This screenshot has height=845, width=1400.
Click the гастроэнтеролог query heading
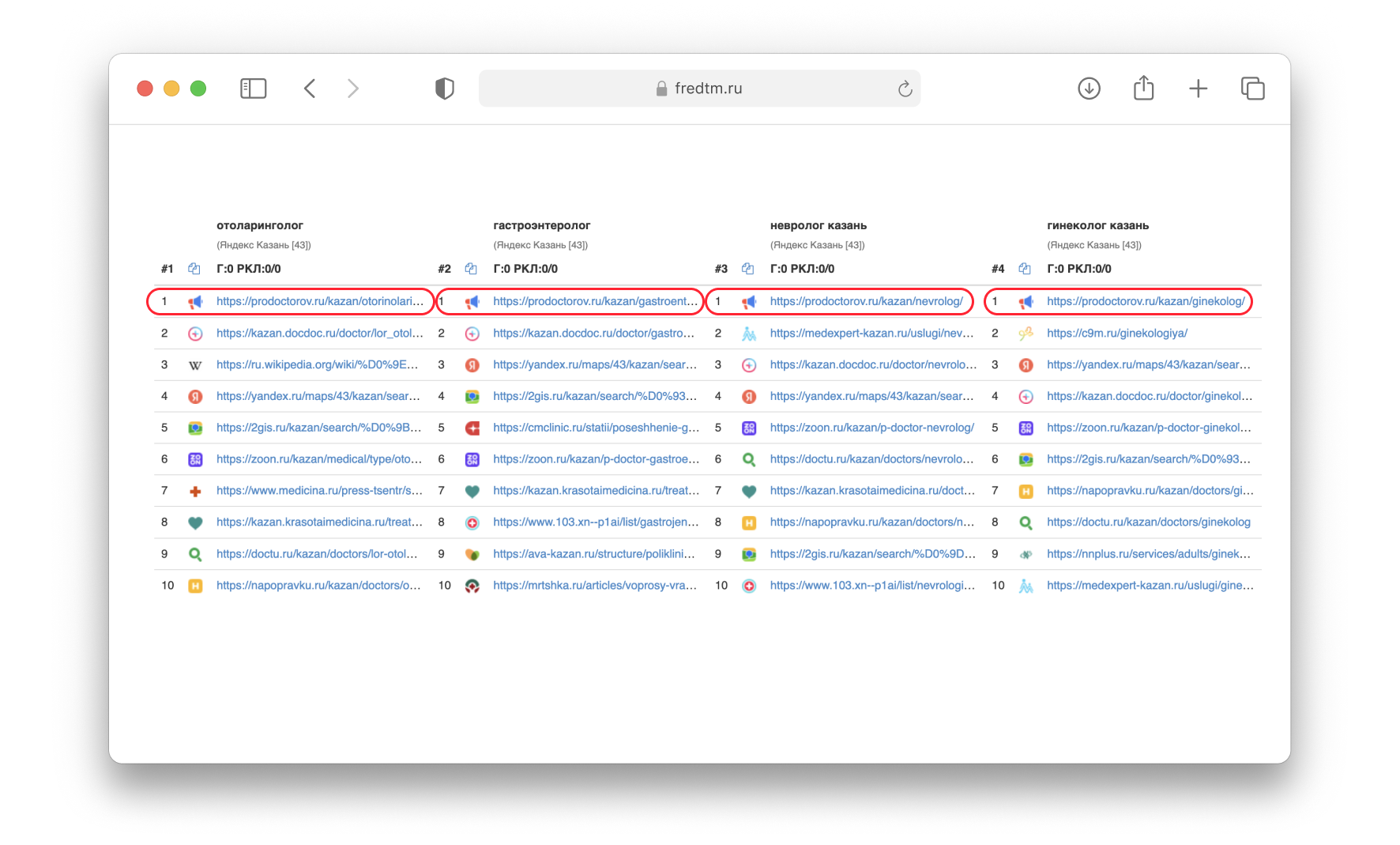[542, 225]
